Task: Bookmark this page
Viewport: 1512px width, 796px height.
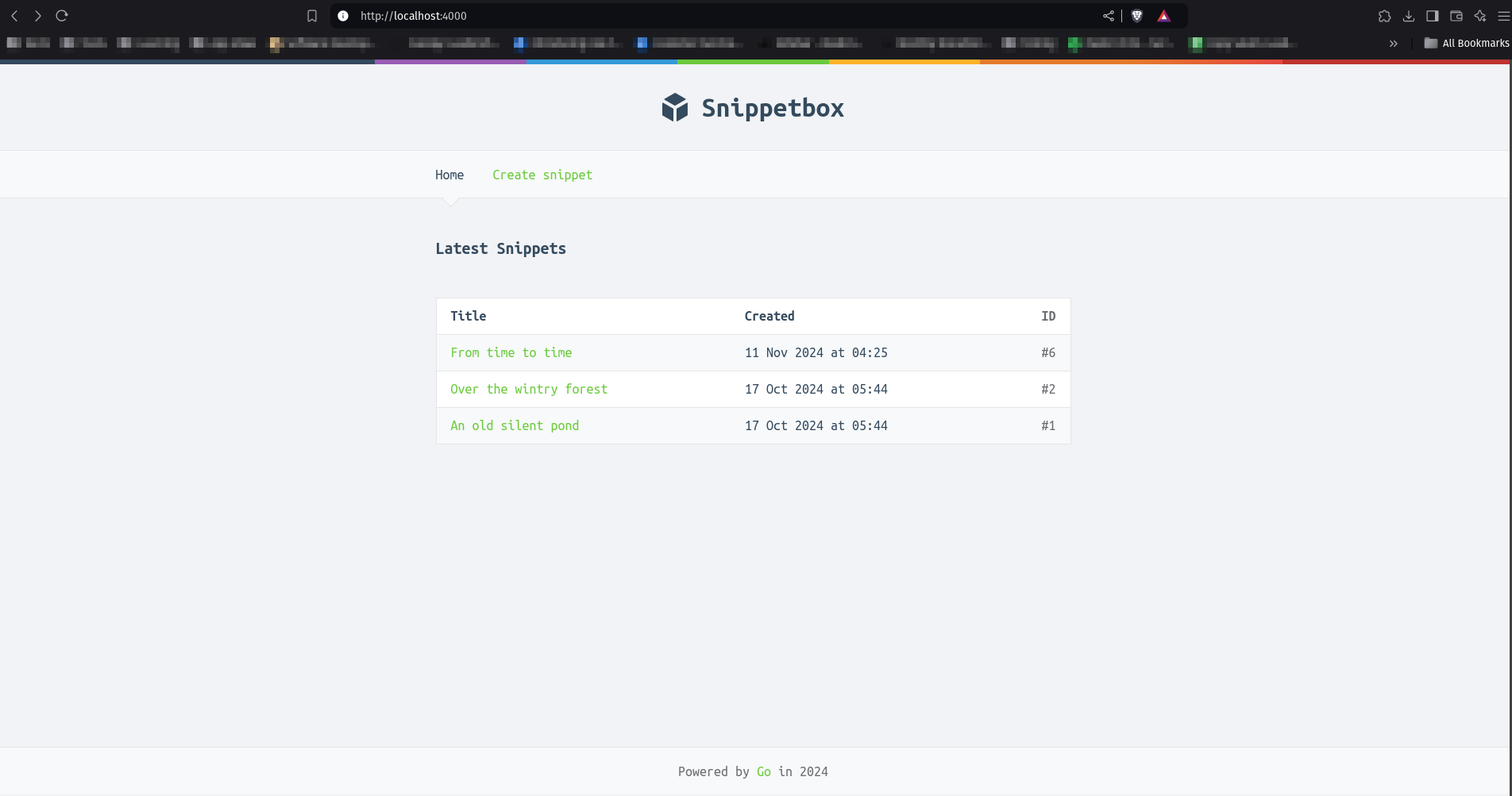Action: point(311,15)
